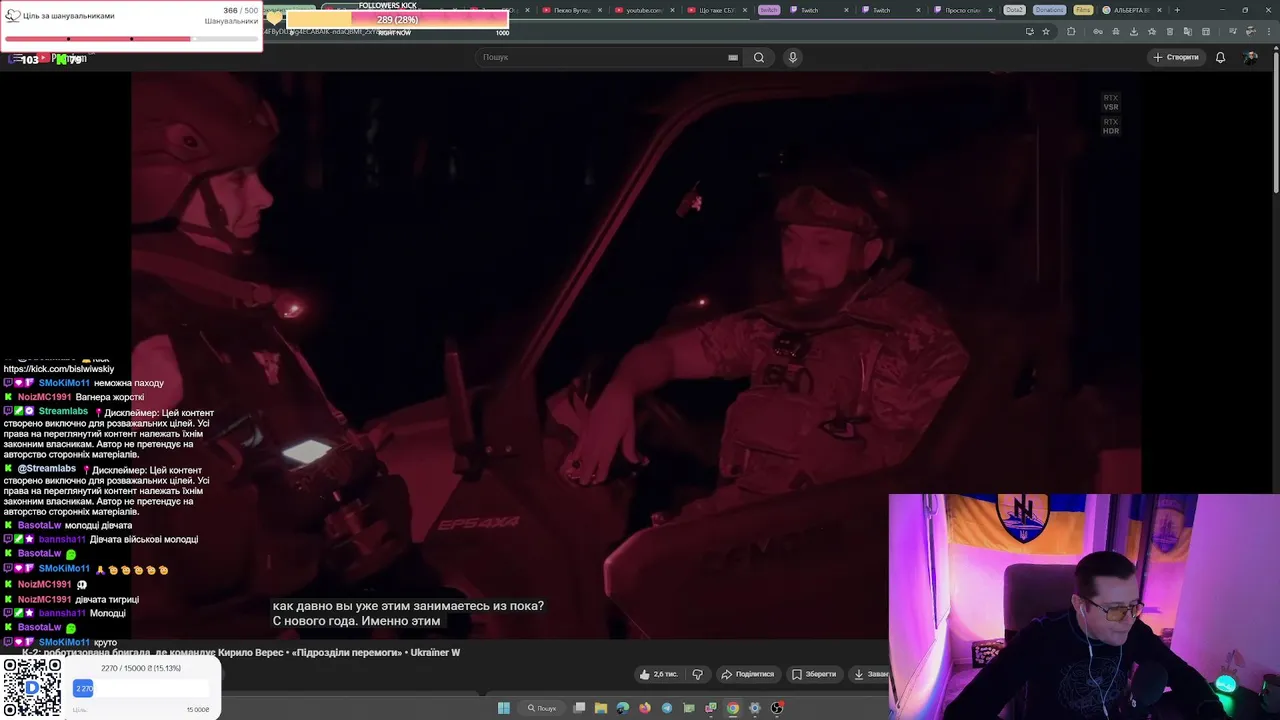The height and width of the screenshot is (720, 1280).
Task: Open the browser extensions puzzle icon
Action: [x=1071, y=31]
